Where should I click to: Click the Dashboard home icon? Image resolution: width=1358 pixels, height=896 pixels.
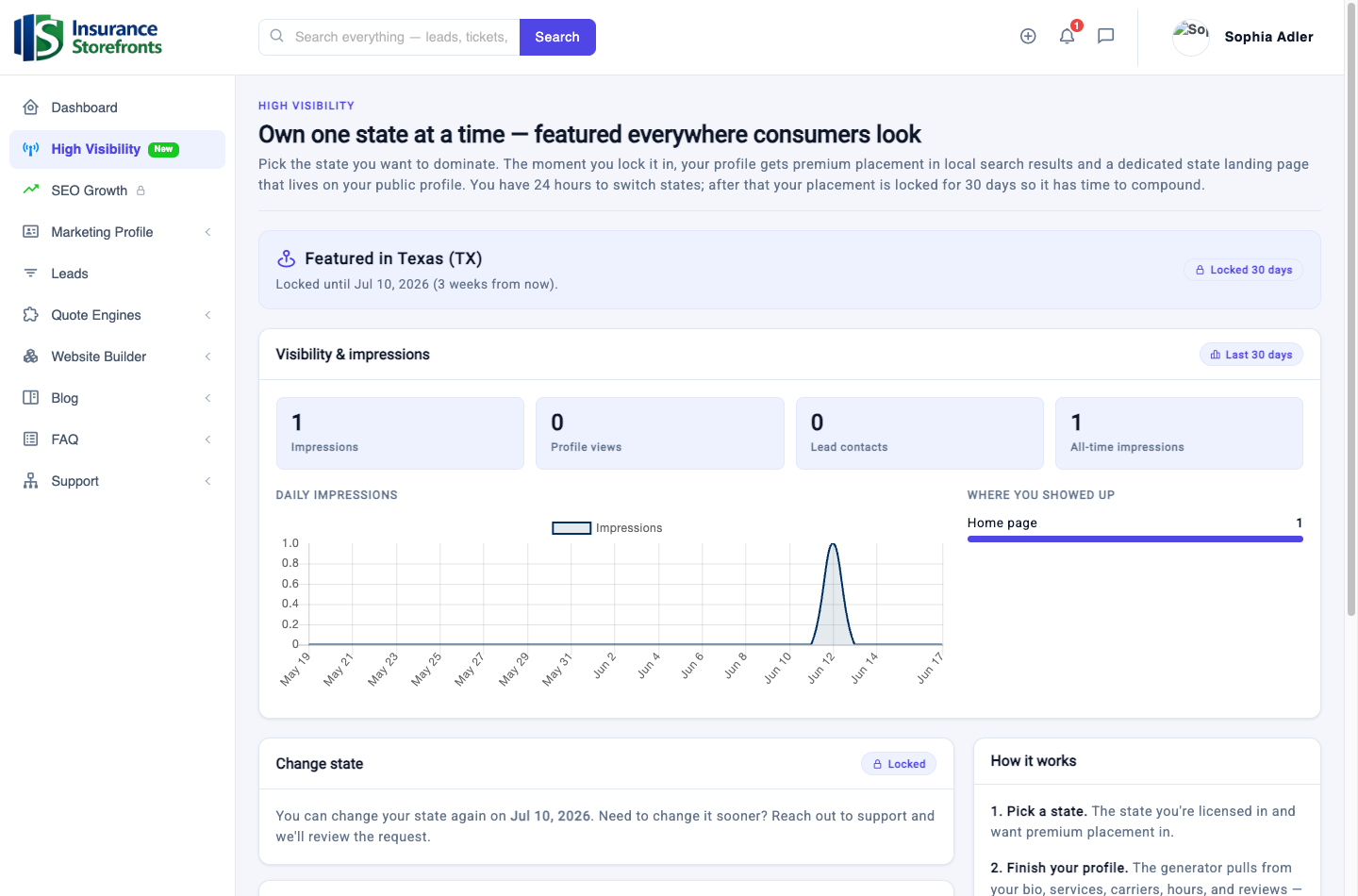click(x=31, y=108)
